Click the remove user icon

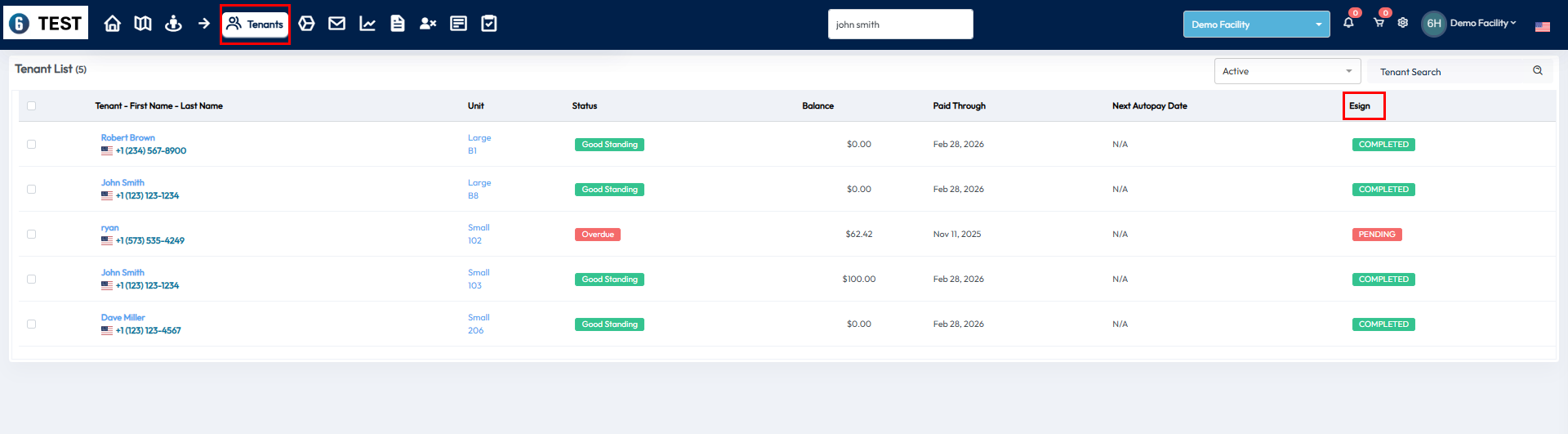click(428, 24)
